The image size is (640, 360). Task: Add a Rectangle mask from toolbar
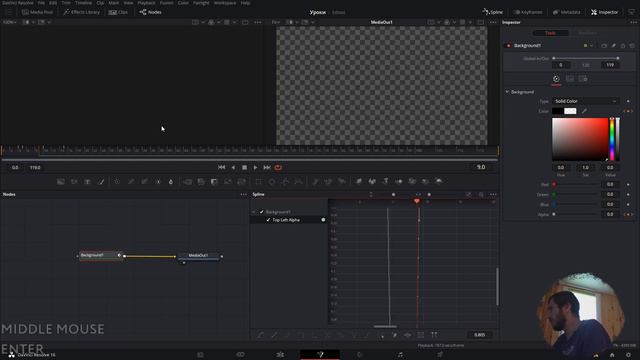pyautogui.click(x=258, y=182)
